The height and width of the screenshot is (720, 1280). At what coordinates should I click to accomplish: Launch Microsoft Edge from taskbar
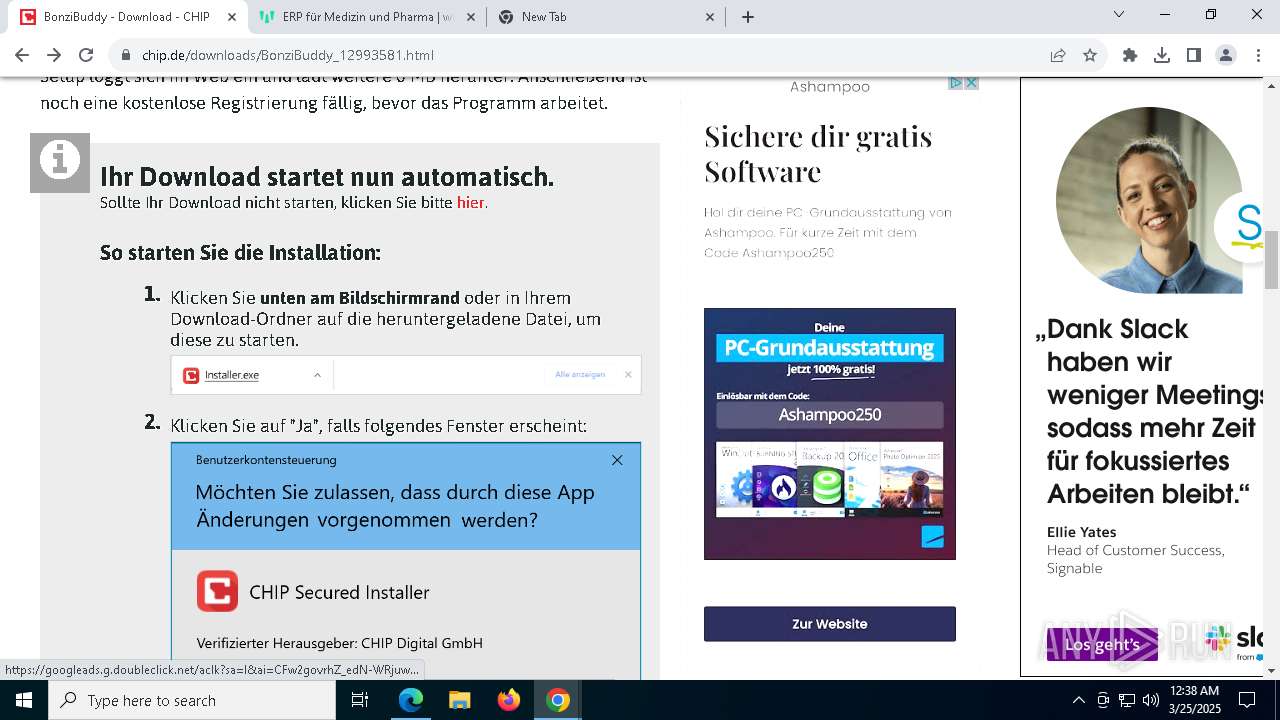coord(411,700)
